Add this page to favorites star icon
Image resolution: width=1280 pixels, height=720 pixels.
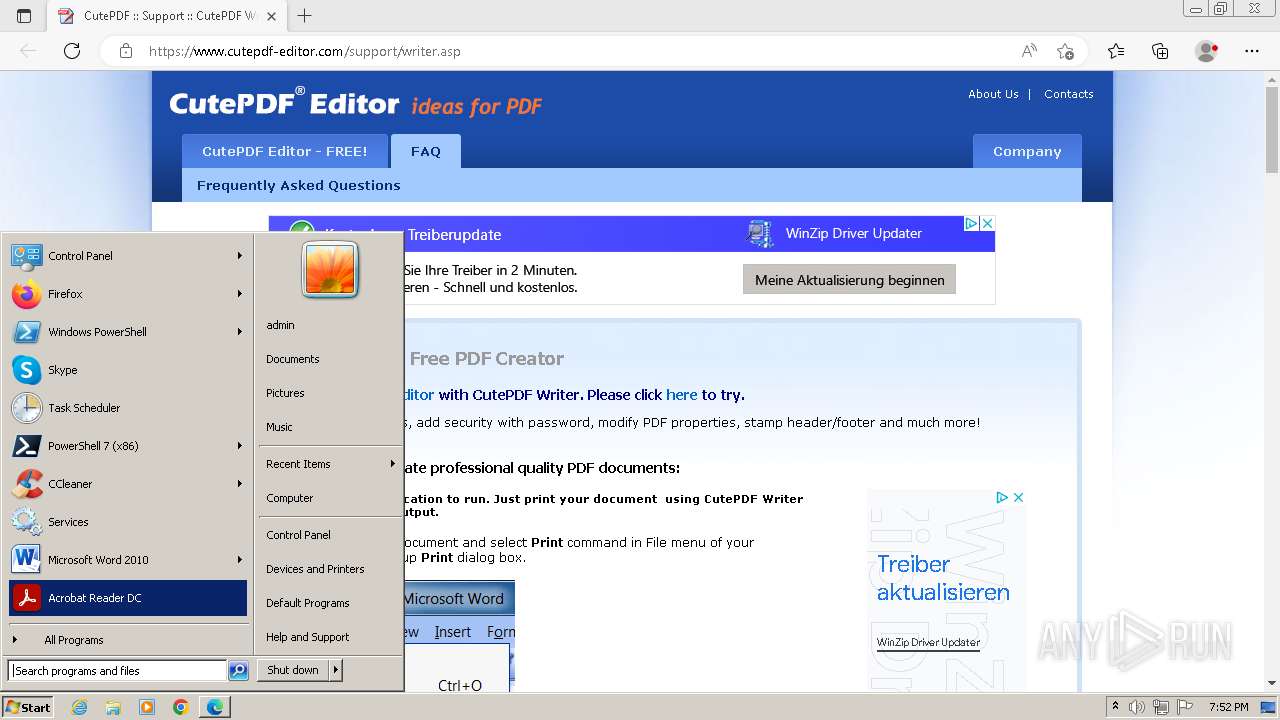pyautogui.click(x=1065, y=51)
